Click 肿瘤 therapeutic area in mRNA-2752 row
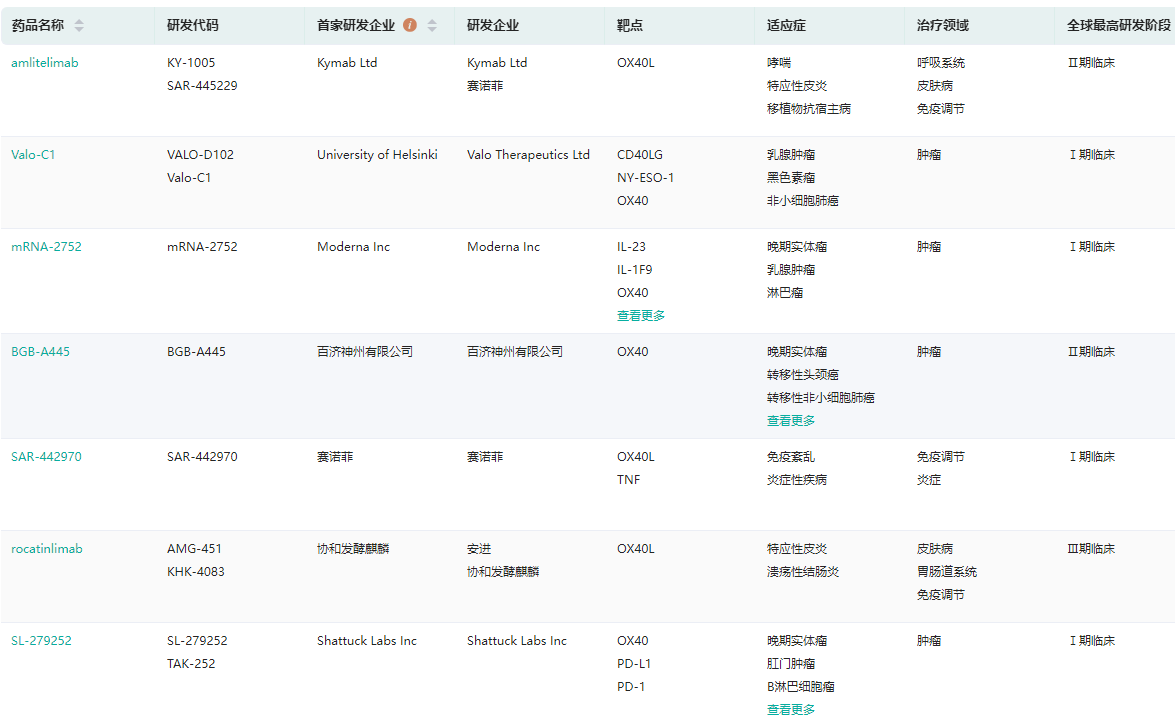1175x723 pixels. (x=928, y=247)
